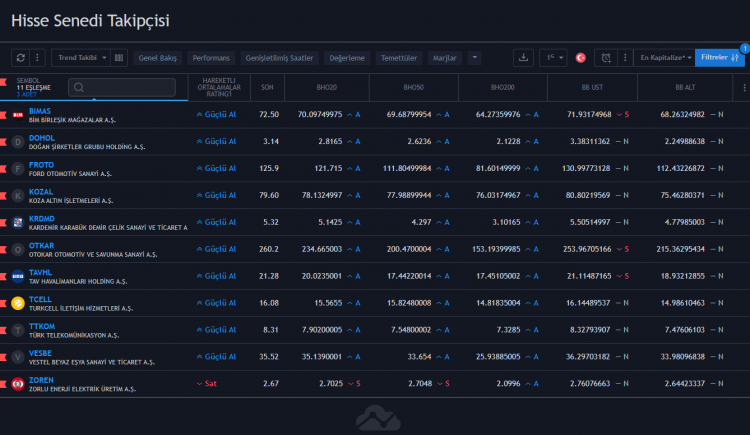This screenshot has width=750, height=435.
Task: Open the En Kapitalize sort dropdown
Action: pyautogui.click(x=665, y=58)
